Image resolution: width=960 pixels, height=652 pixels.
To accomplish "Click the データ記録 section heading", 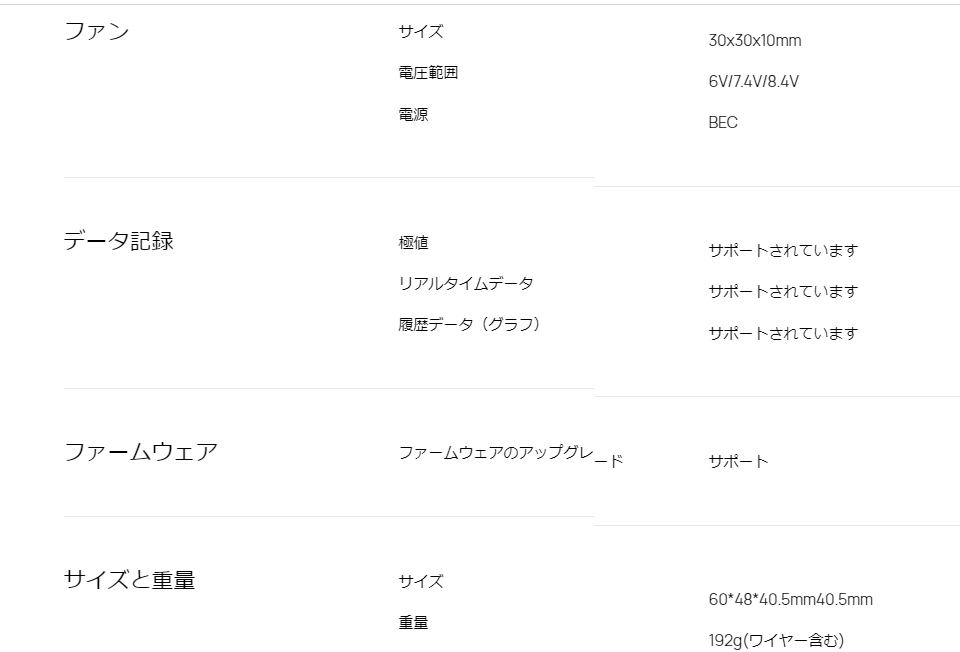I will 119,241.
